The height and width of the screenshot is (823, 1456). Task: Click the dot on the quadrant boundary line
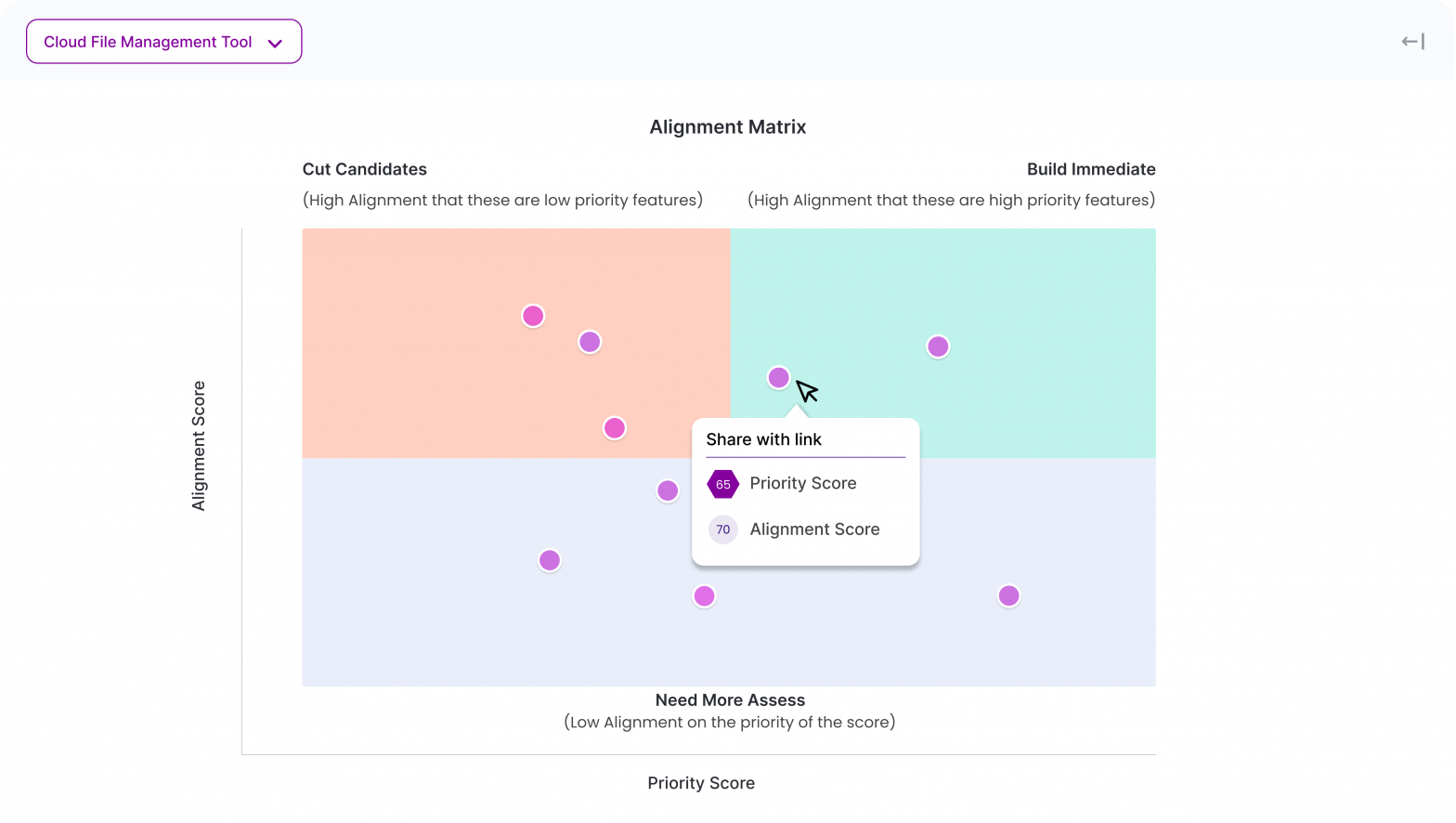point(668,490)
